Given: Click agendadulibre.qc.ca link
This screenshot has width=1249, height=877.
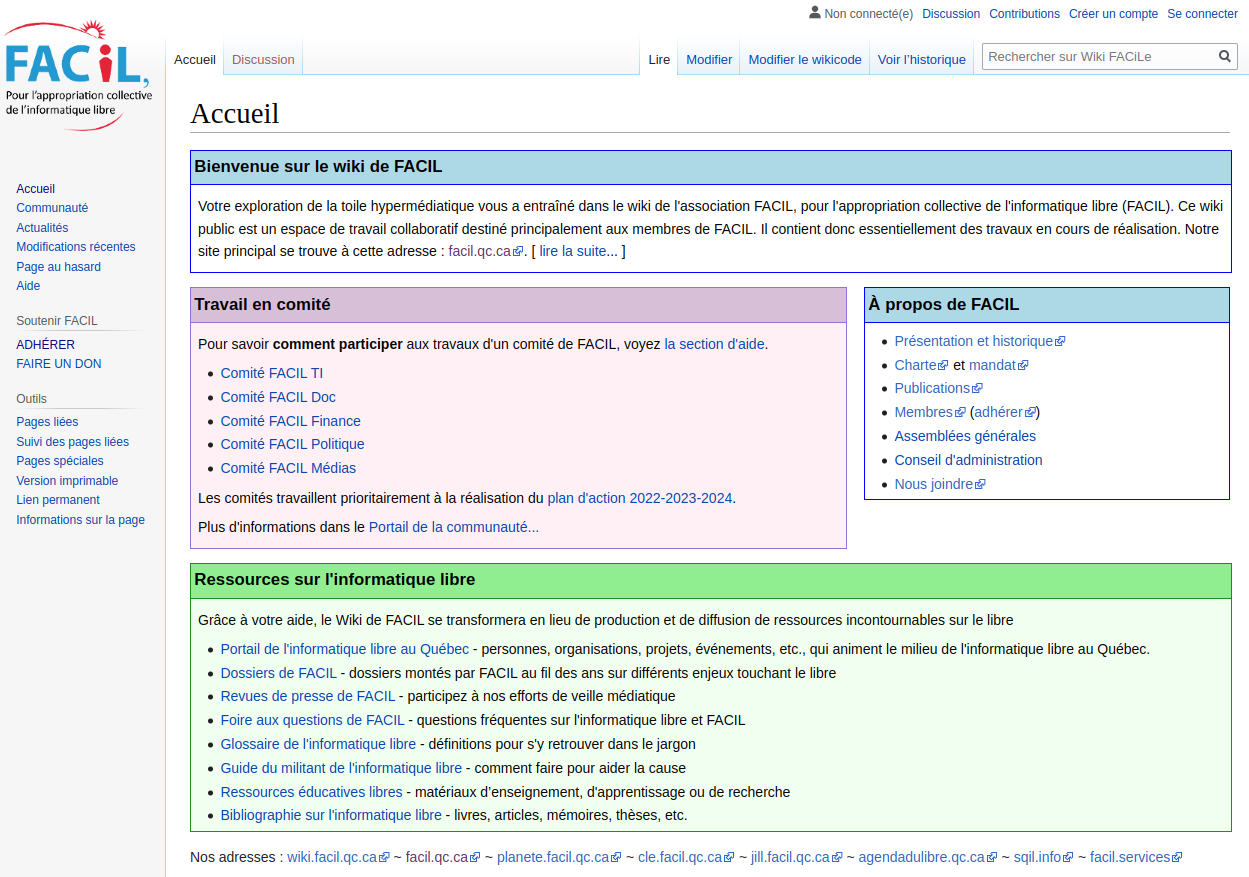Looking at the screenshot, I should [x=927, y=857].
